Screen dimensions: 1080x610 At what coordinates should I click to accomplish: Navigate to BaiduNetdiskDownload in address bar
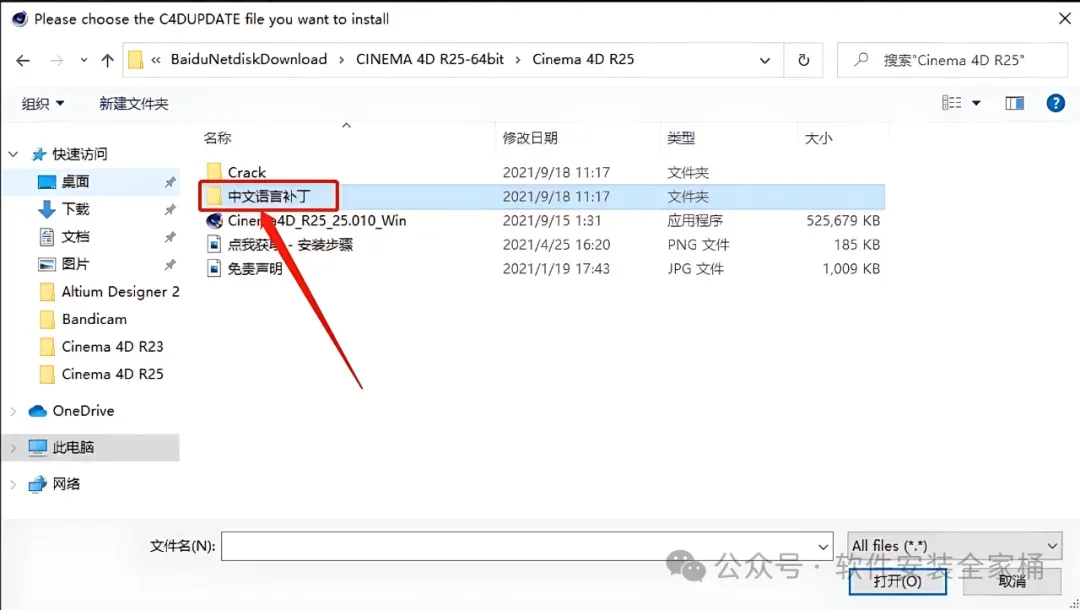pos(249,59)
